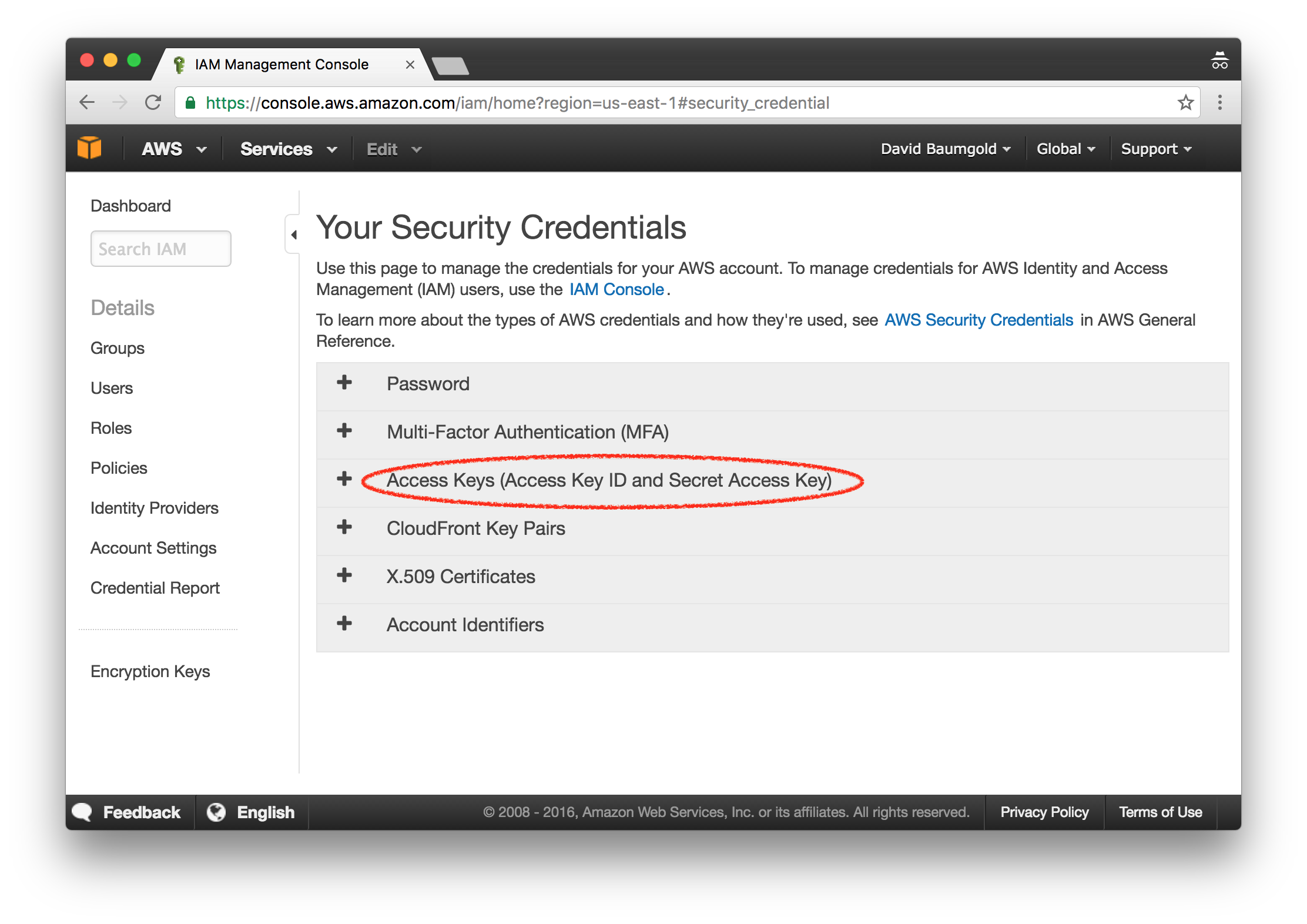Viewport: 1307px width, 924px height.
Task: Click the AWS orange cube logo
Action: coord(89,148)
